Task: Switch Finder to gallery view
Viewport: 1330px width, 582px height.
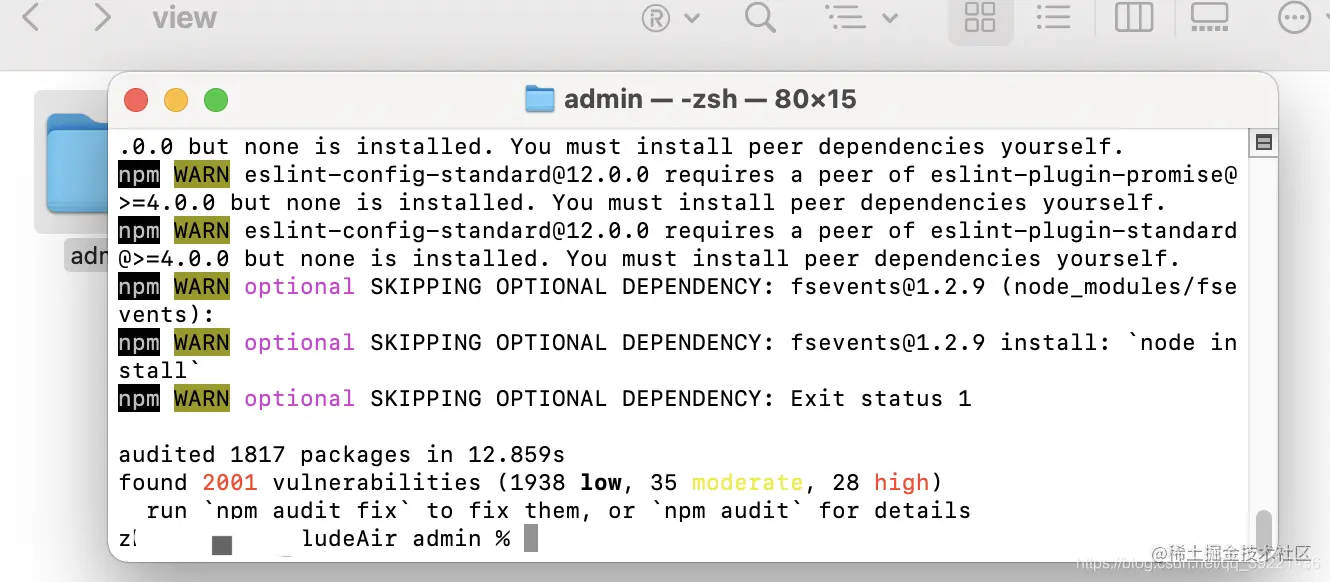Action: pyautogui.click(x=1209, y=18)
